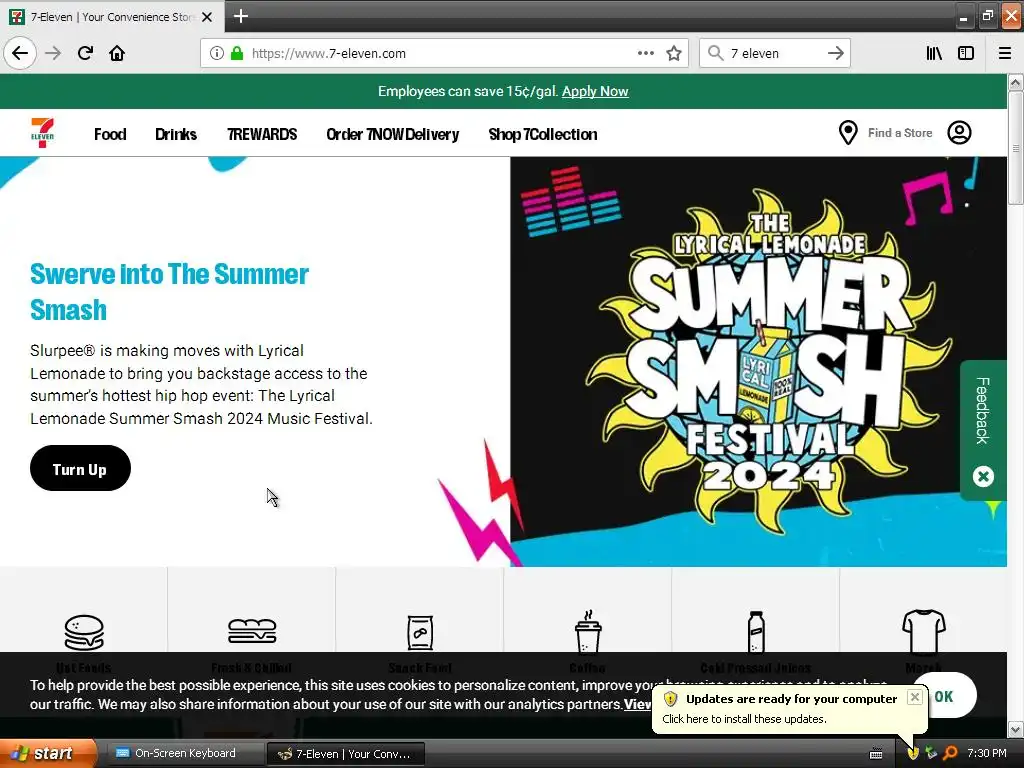
Task: Click the Swerve Into The Summer Smash heading
Action: [169, 292]
